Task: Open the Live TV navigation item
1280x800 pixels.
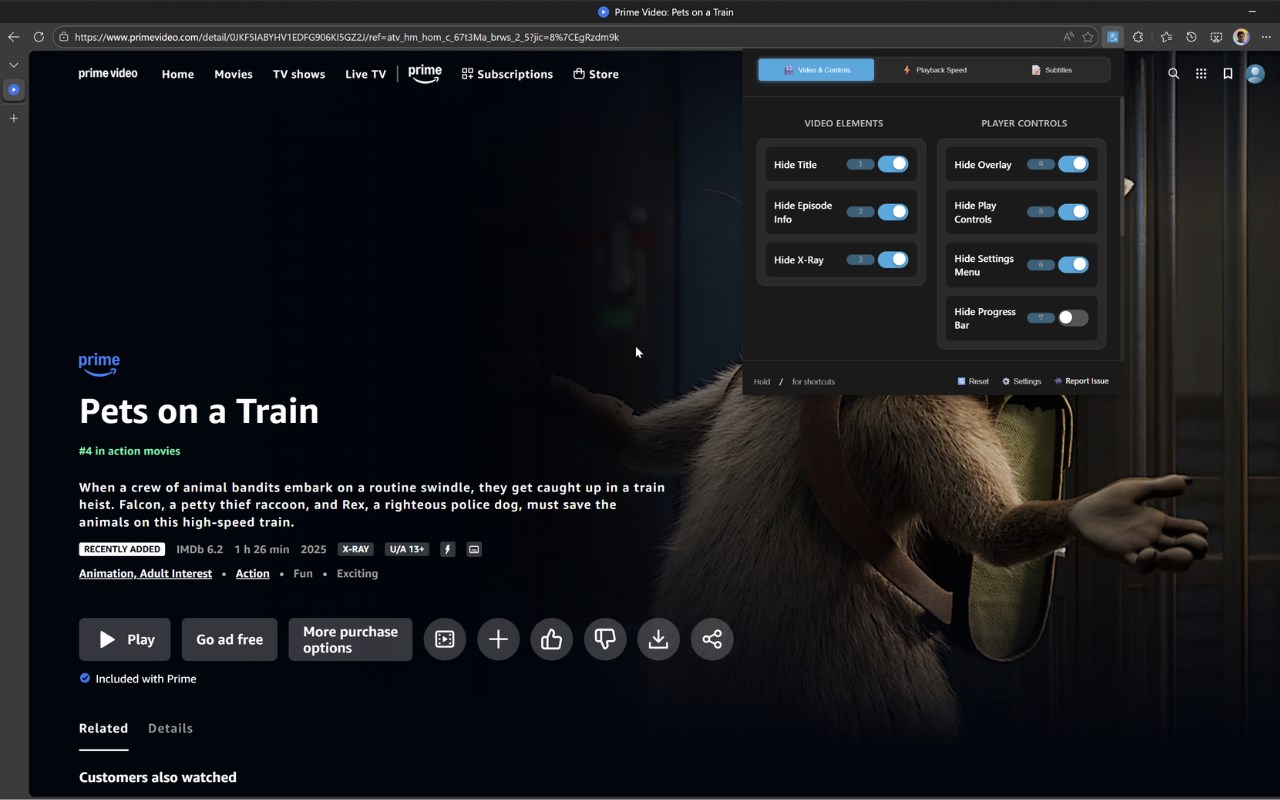Action: (366, 74)
